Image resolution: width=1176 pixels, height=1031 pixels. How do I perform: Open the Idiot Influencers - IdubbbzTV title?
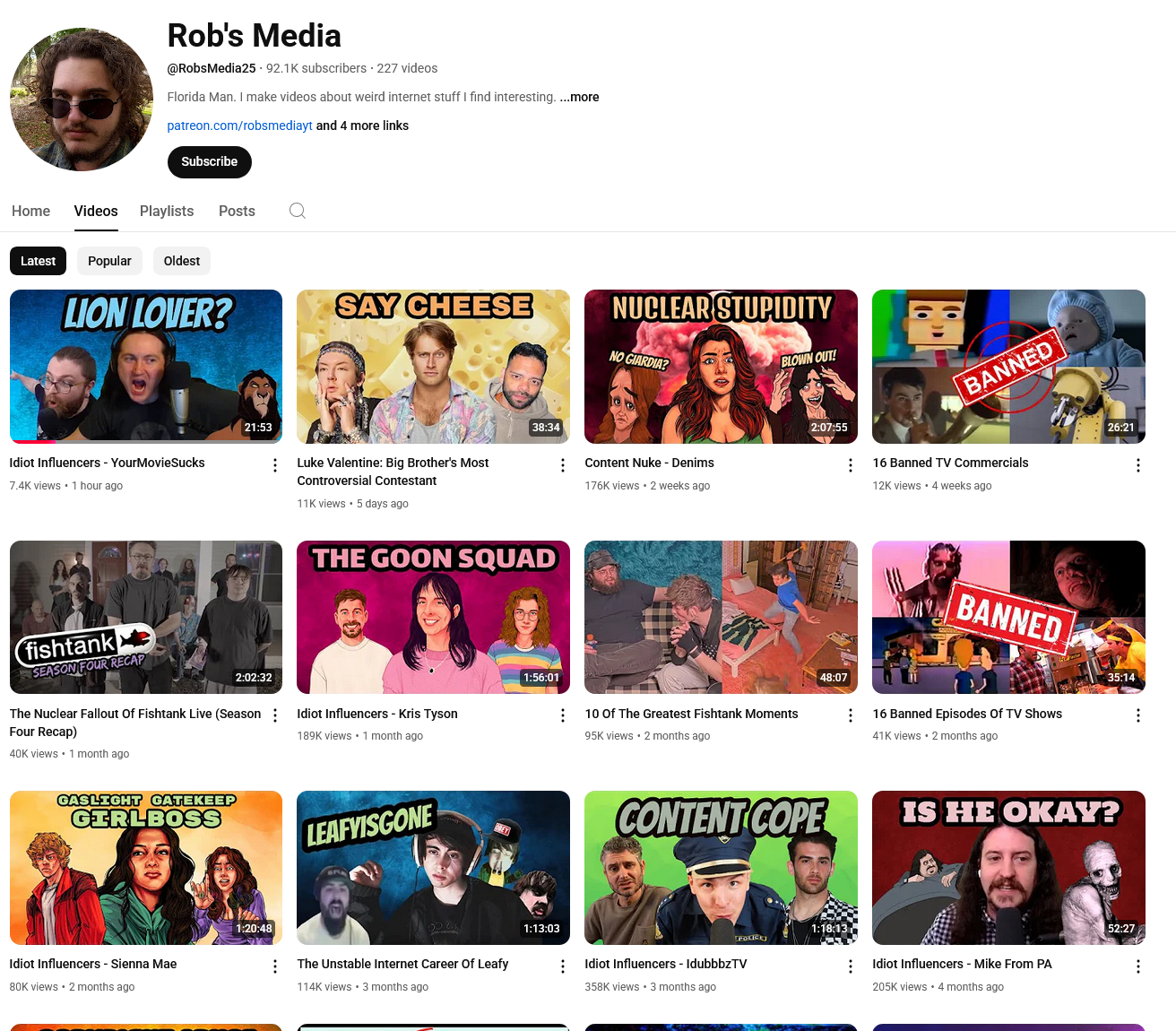pyautogui.click(x=666, y=964)
